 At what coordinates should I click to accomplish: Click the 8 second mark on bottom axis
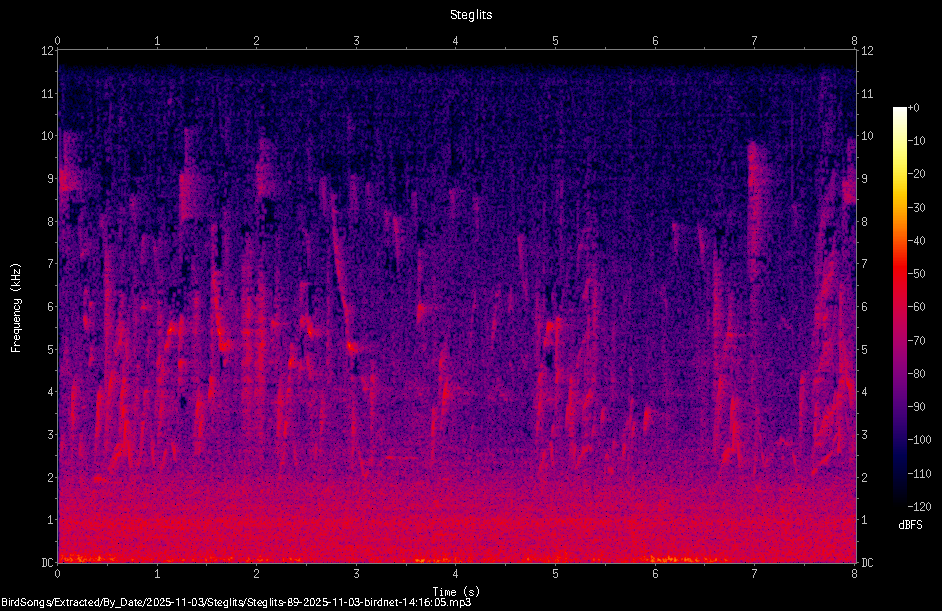pos(854,574)
